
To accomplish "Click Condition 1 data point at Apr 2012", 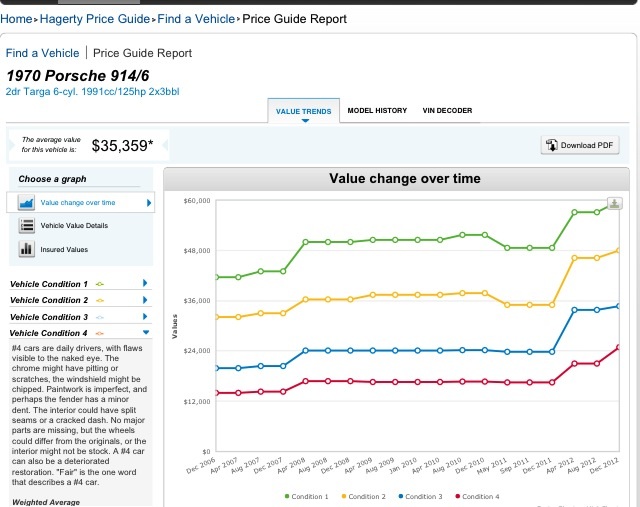I will click(574, 212).
